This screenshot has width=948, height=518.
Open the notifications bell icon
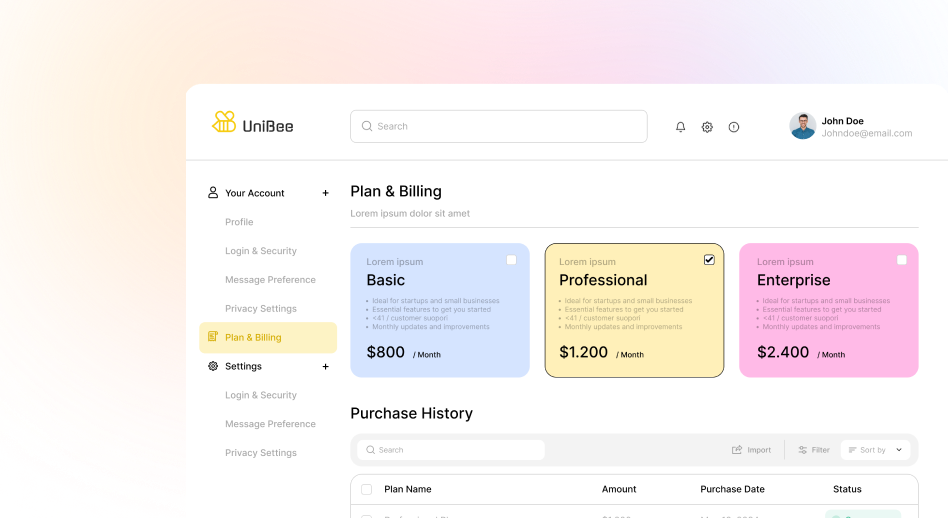click(x=680, y=127)
